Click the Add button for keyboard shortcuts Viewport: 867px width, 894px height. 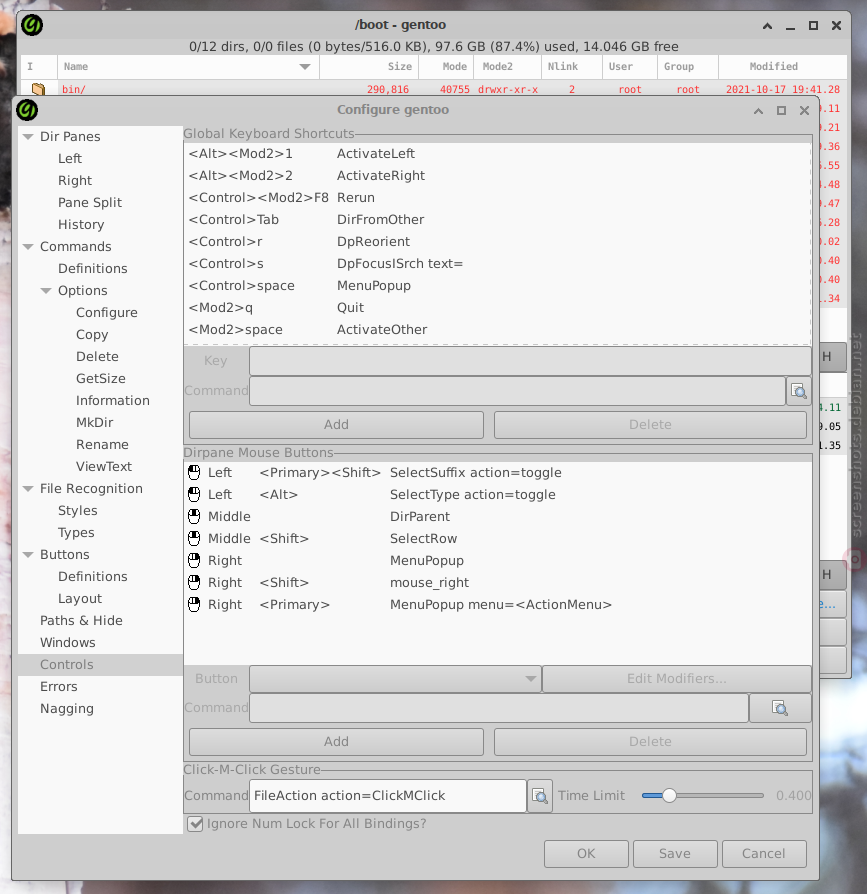336,425
